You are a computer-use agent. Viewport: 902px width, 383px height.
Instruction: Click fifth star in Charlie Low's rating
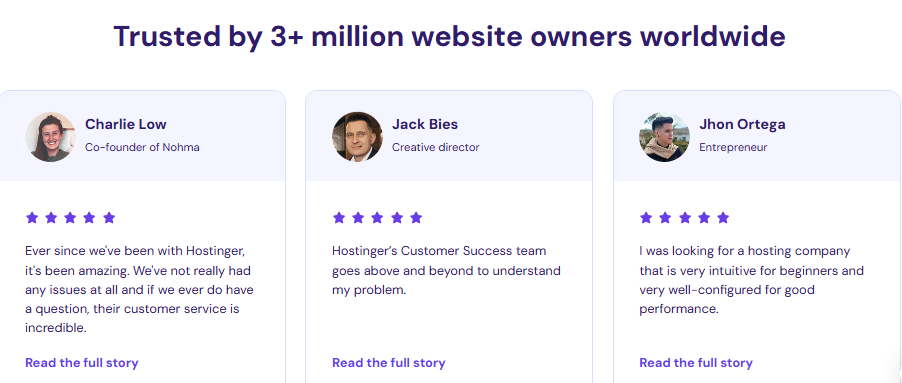click(x=109, y=217)
